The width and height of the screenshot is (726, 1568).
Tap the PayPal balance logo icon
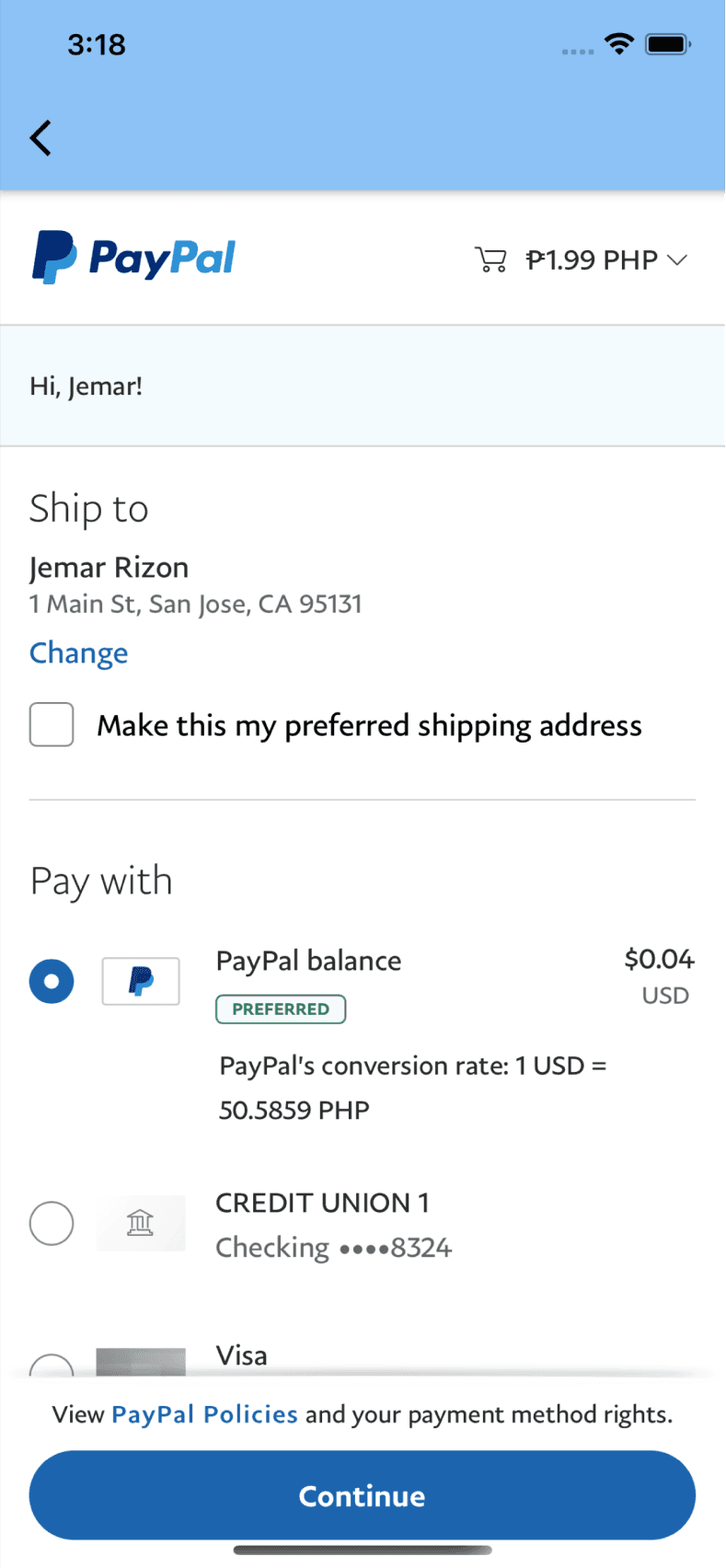(x=141, y=981)
